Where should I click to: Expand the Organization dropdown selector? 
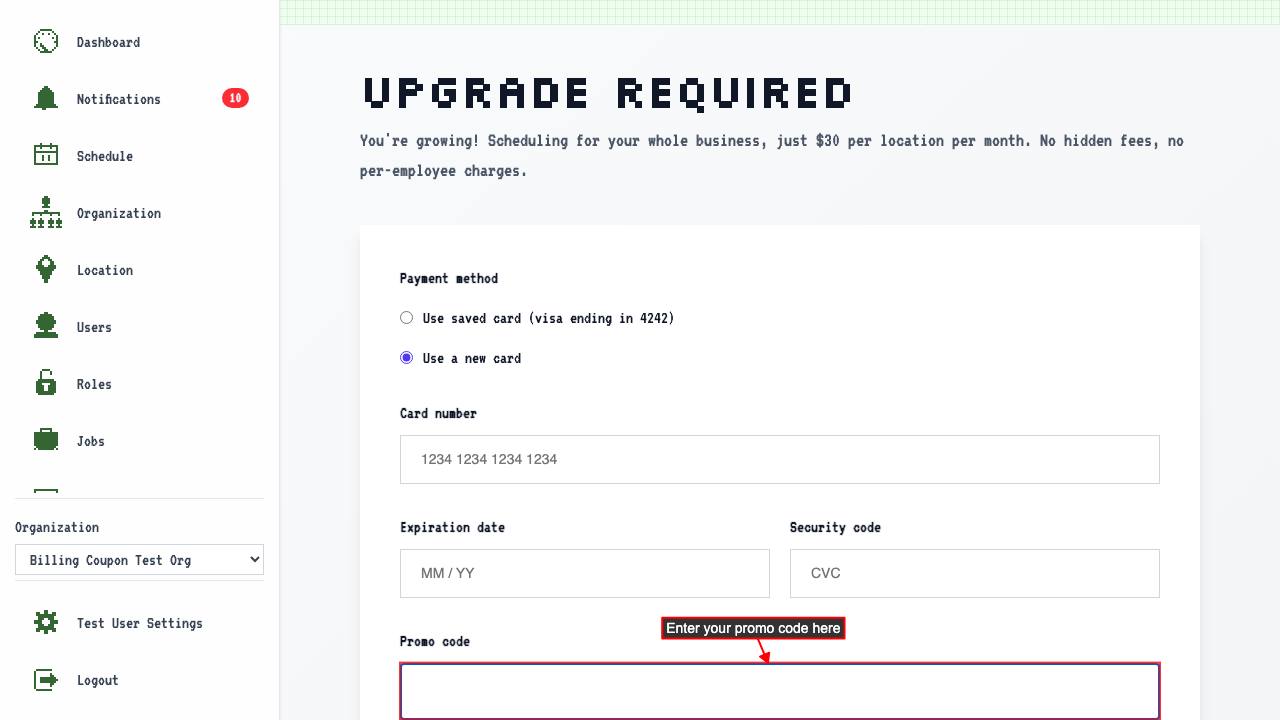click(x=139, y=560)
